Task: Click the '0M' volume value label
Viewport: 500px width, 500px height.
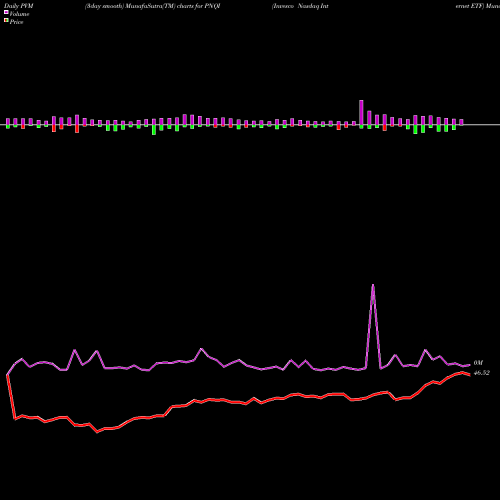Action: (x=478, y=363)
